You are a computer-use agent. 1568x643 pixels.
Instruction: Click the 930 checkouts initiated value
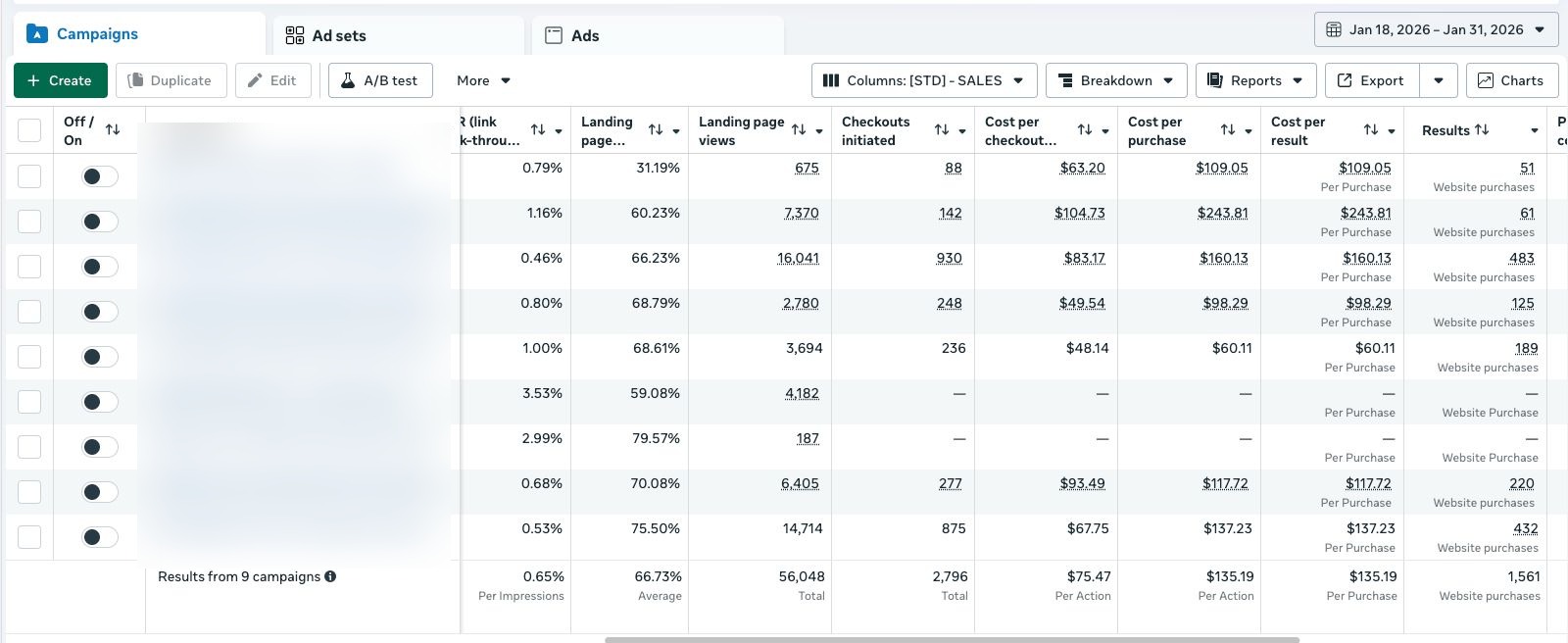949,258
